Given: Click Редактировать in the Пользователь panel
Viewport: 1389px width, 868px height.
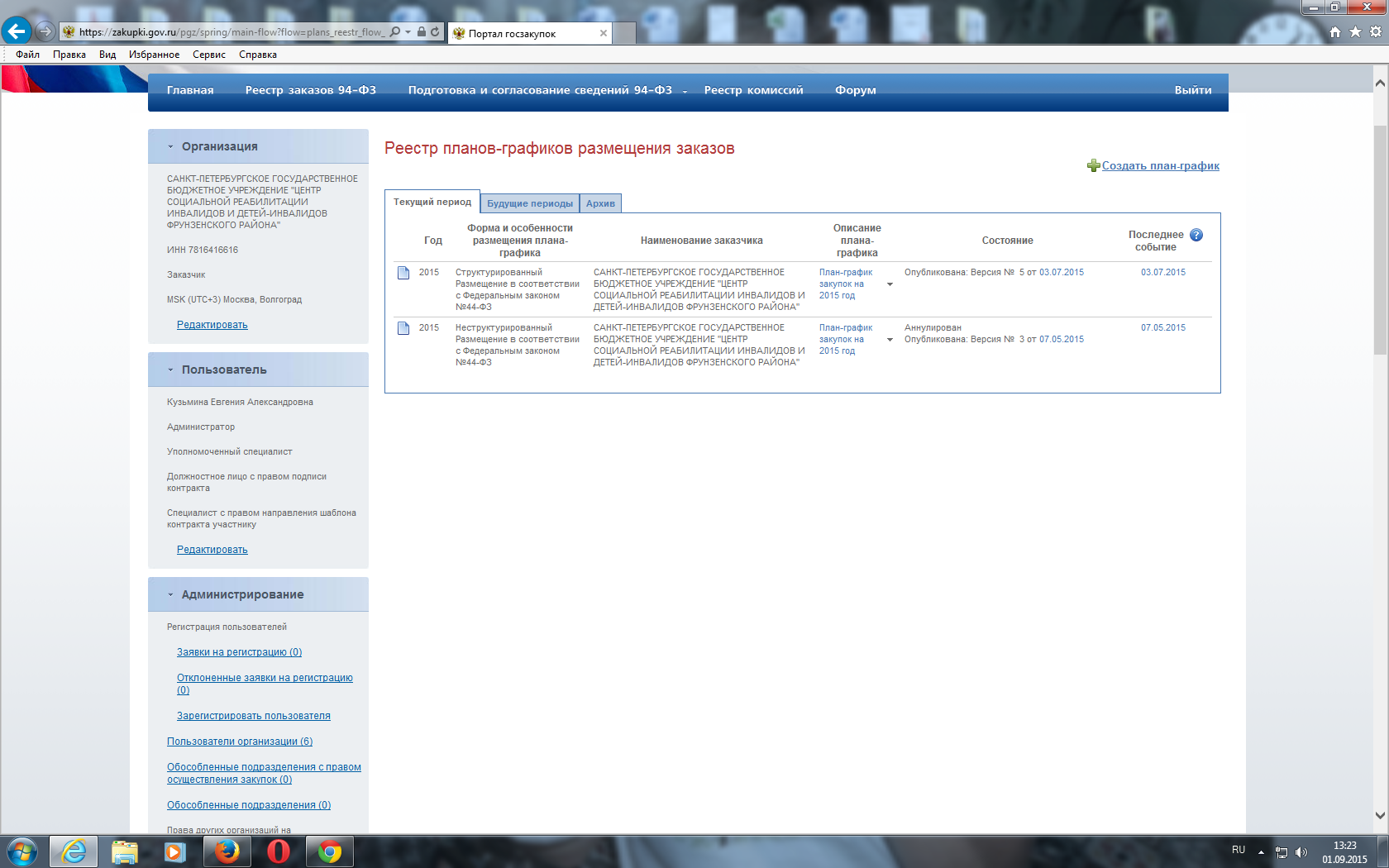Looking at the screenshot, I should pyautogui.click(x=212, y=550).
